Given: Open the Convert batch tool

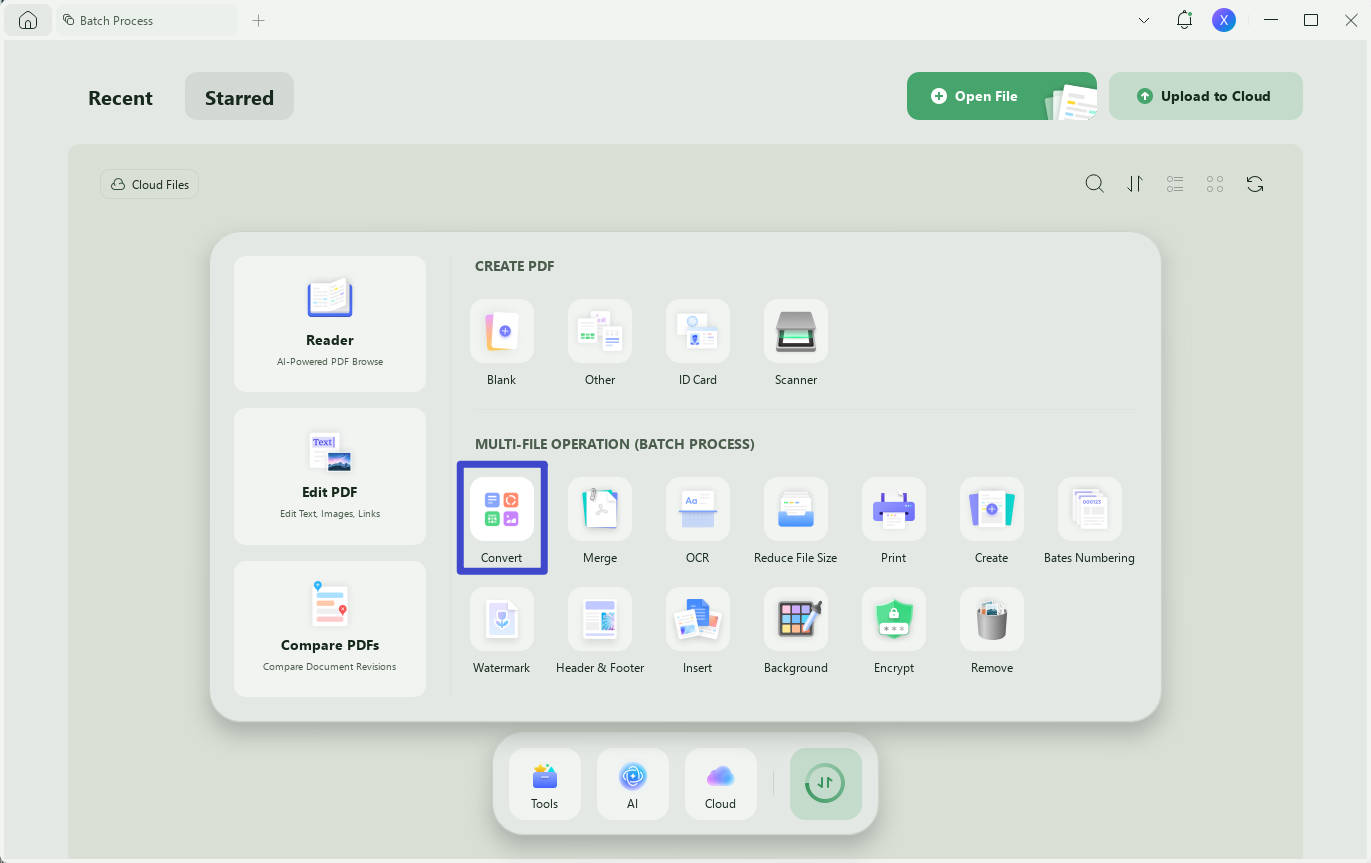Looking at the screenshot, I should pos(502,518).
